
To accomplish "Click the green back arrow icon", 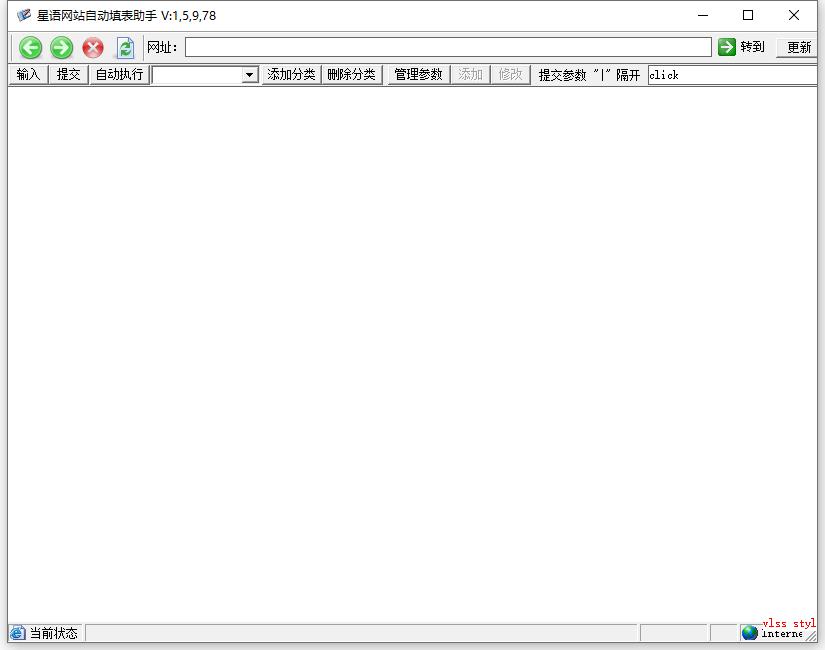I will [x=31, y=48].
